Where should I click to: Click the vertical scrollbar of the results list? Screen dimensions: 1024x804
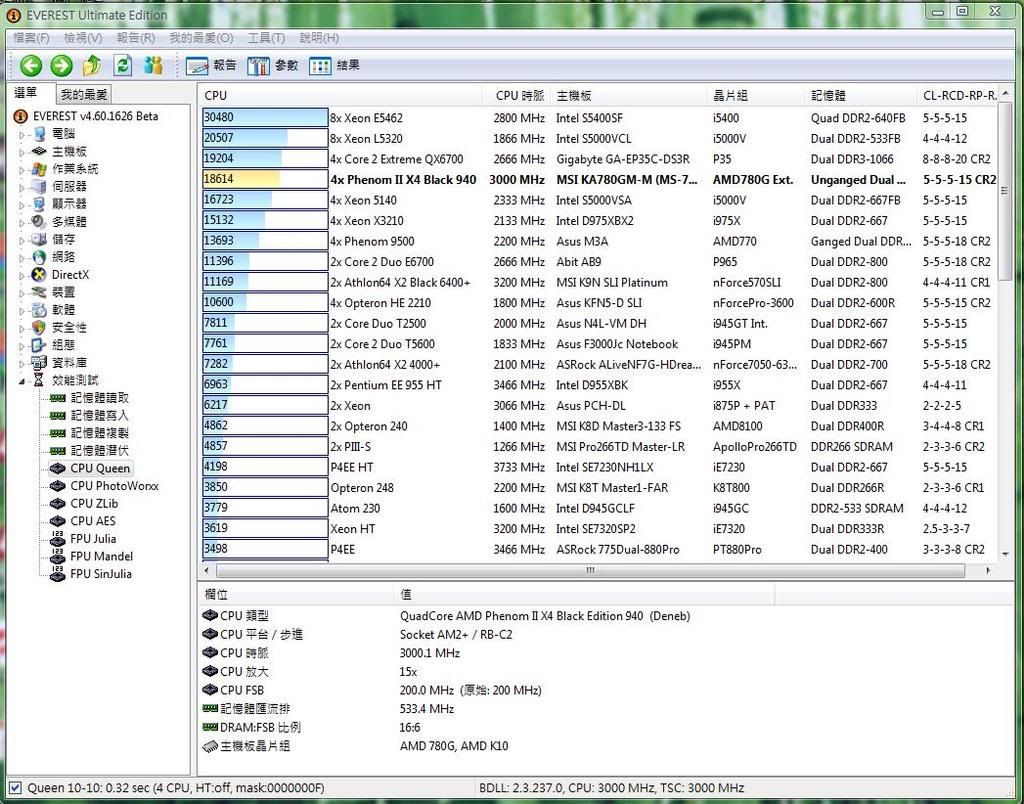pos(1005,190)
